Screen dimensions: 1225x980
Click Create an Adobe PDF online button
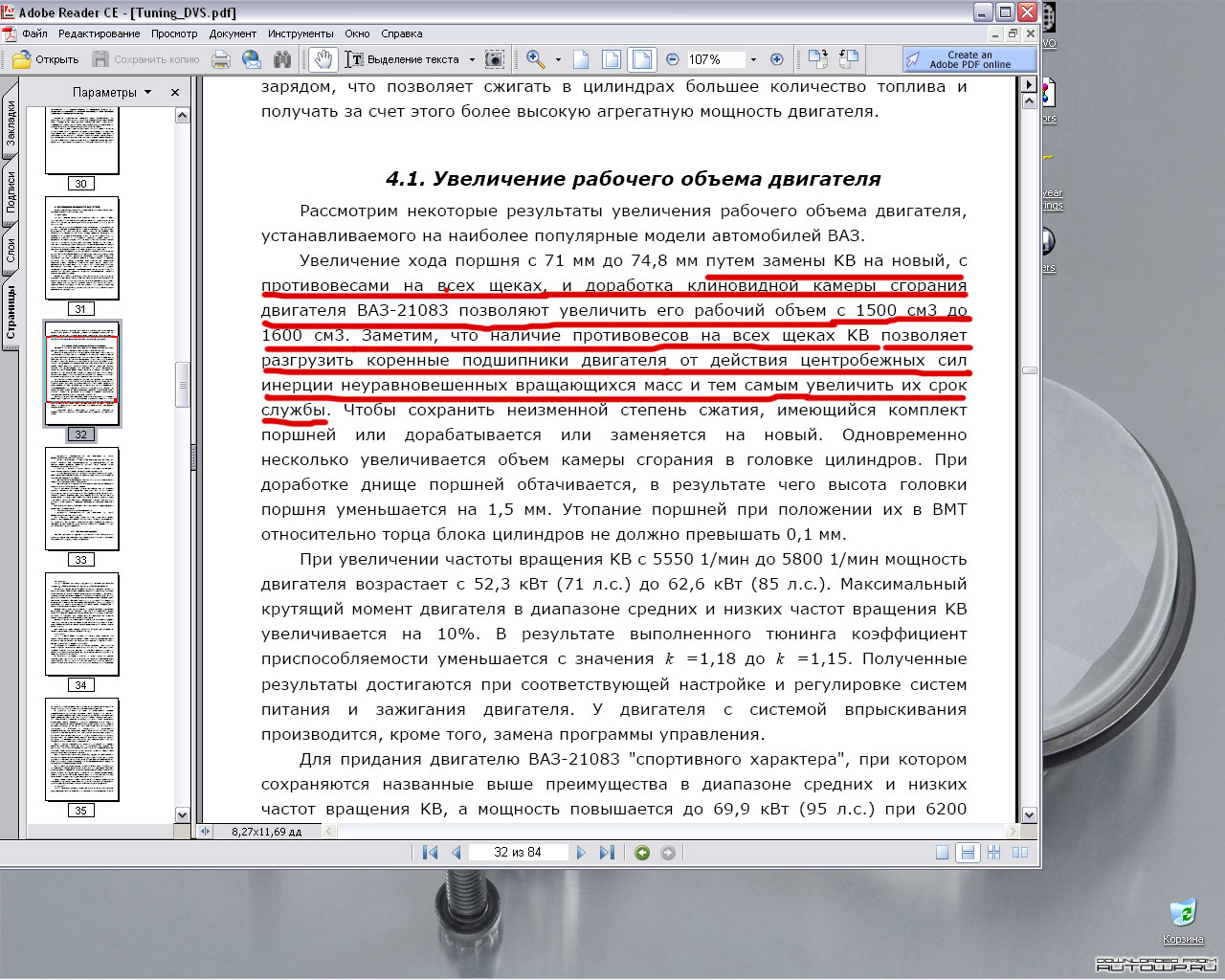pos(969,59)
